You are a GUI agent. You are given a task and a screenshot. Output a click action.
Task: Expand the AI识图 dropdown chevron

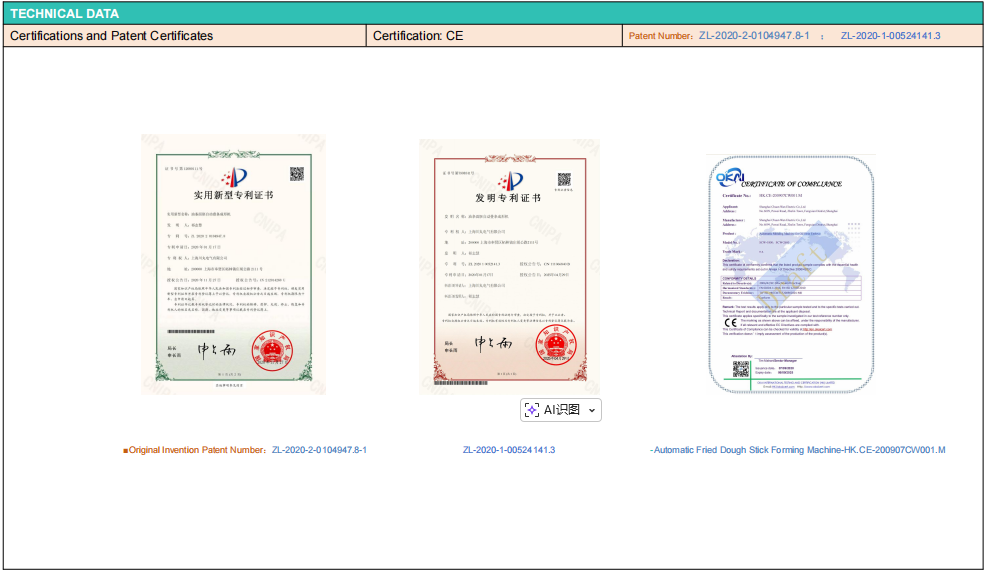[x=592, y=410]
